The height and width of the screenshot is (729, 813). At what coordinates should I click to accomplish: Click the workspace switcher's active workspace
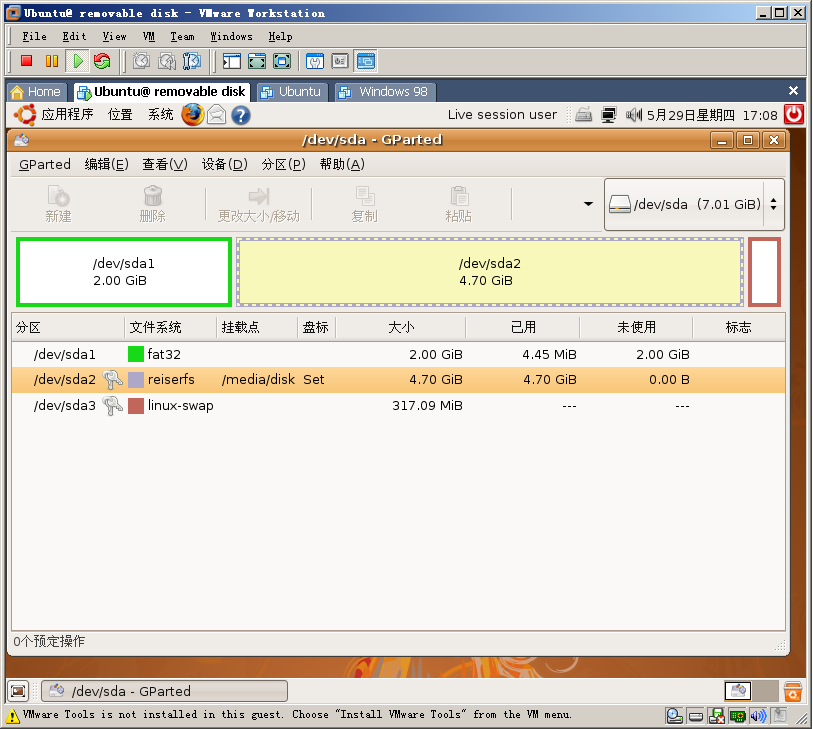[738, 691]
